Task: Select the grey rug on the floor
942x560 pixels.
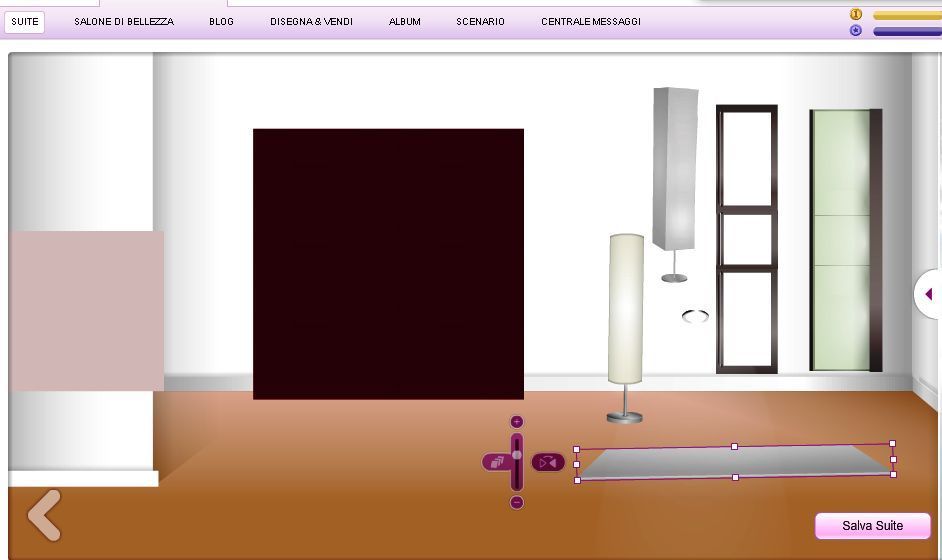Action: pyautogui.click(x=735, y=462)
